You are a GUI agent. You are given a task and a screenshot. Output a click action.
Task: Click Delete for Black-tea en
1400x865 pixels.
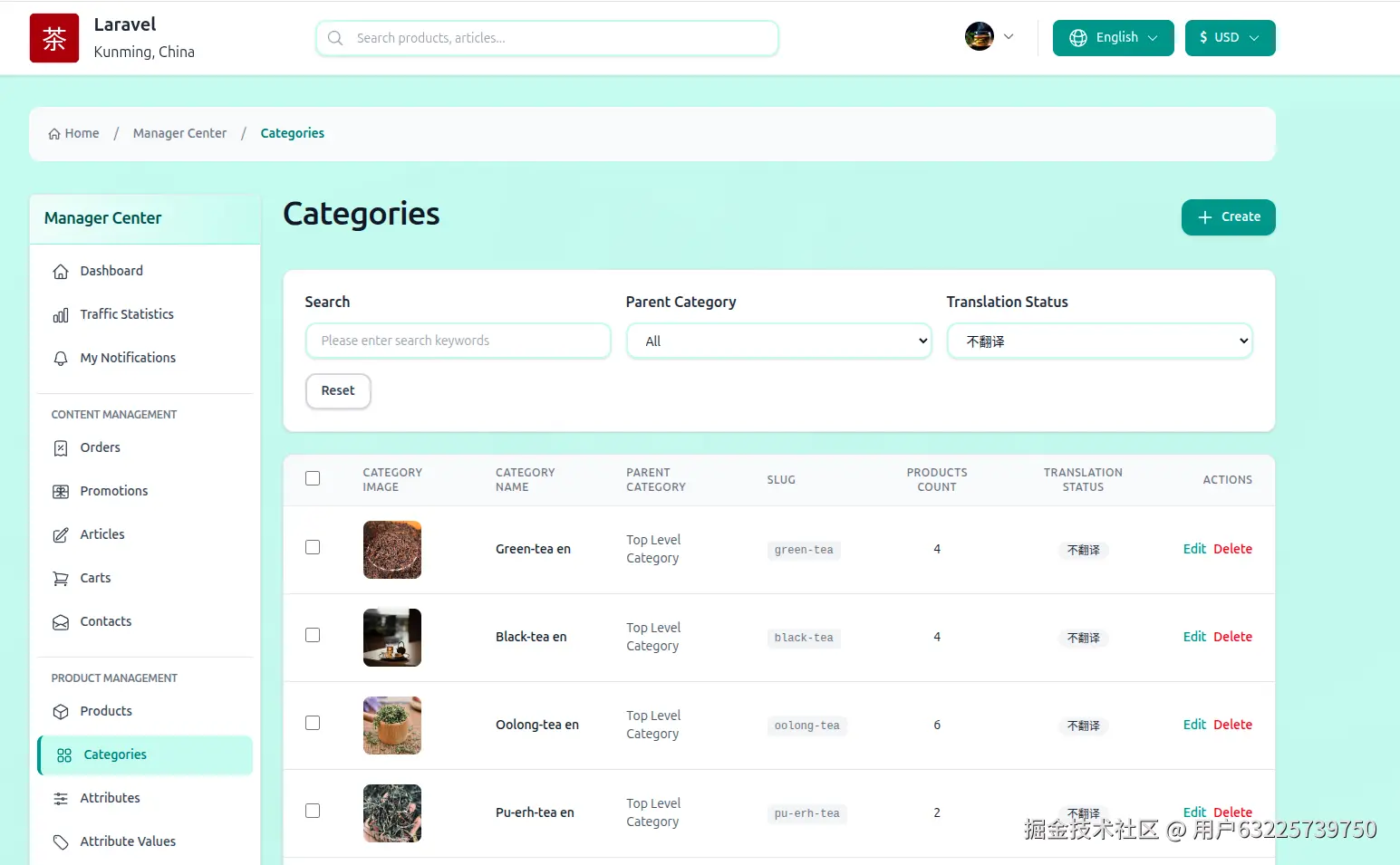click(1232, 637)
